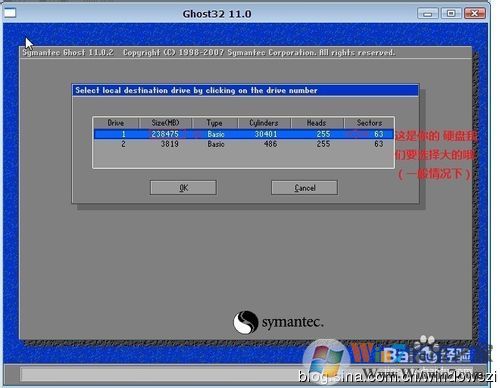Click size value 238475
The height and width of the screenshot is (388, 500).
pyautogui.click(x=165, y=134)
